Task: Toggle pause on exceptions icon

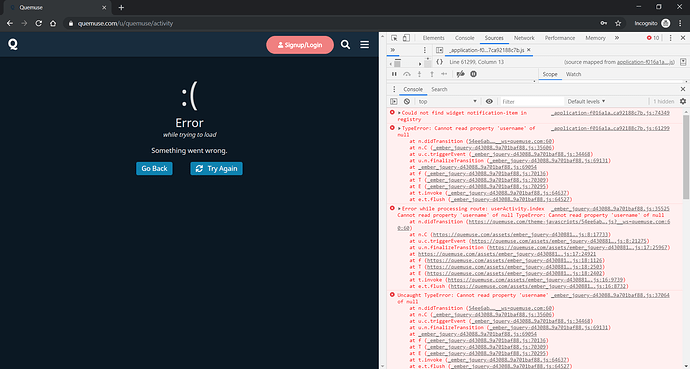Action: coord(473,74)
